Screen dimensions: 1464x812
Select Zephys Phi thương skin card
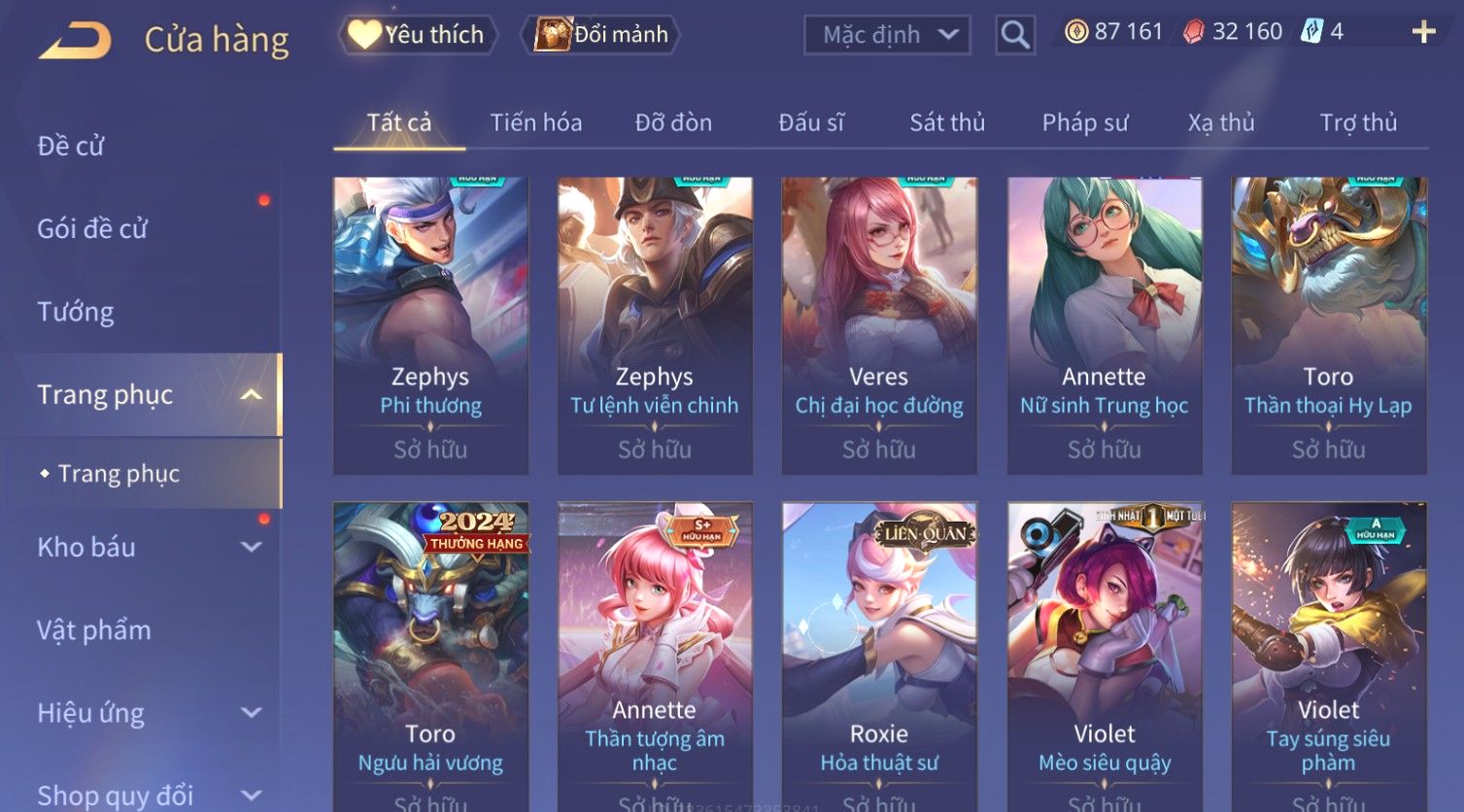click(430, 325)
